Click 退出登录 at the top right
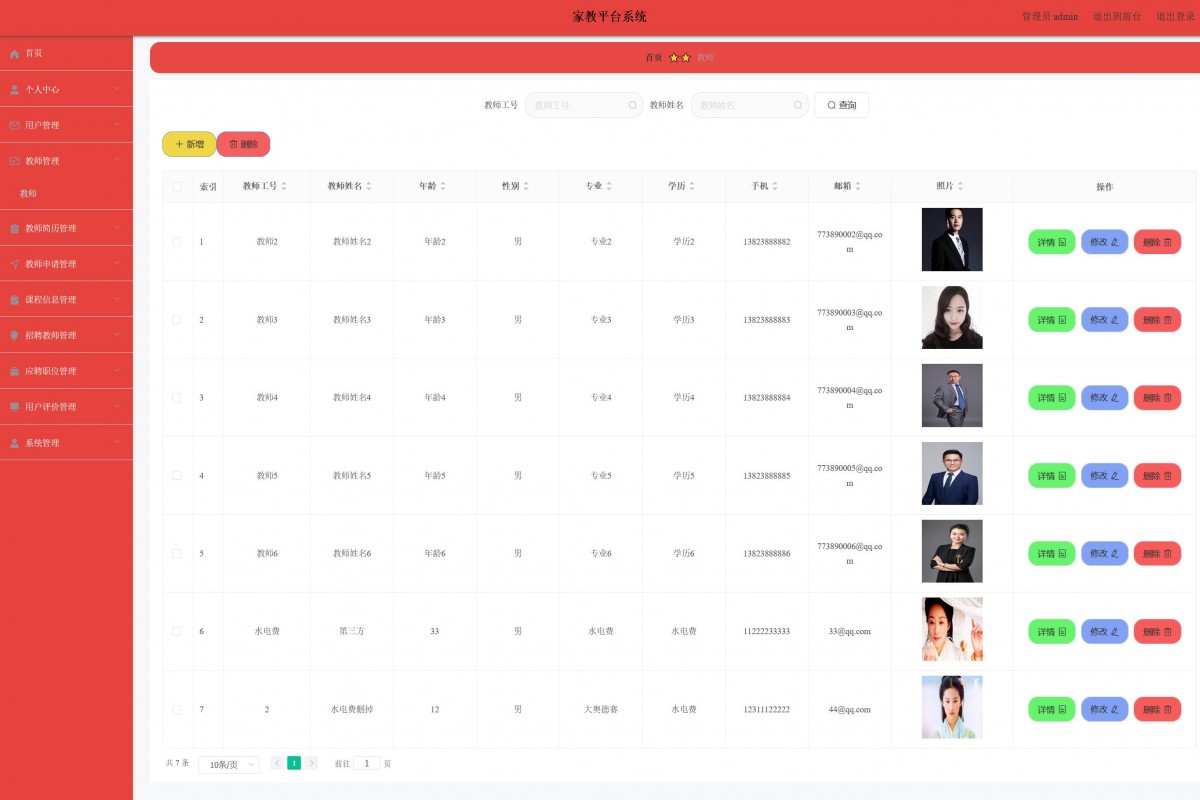The image size is (1200, 800). (x=1175, y=16)
